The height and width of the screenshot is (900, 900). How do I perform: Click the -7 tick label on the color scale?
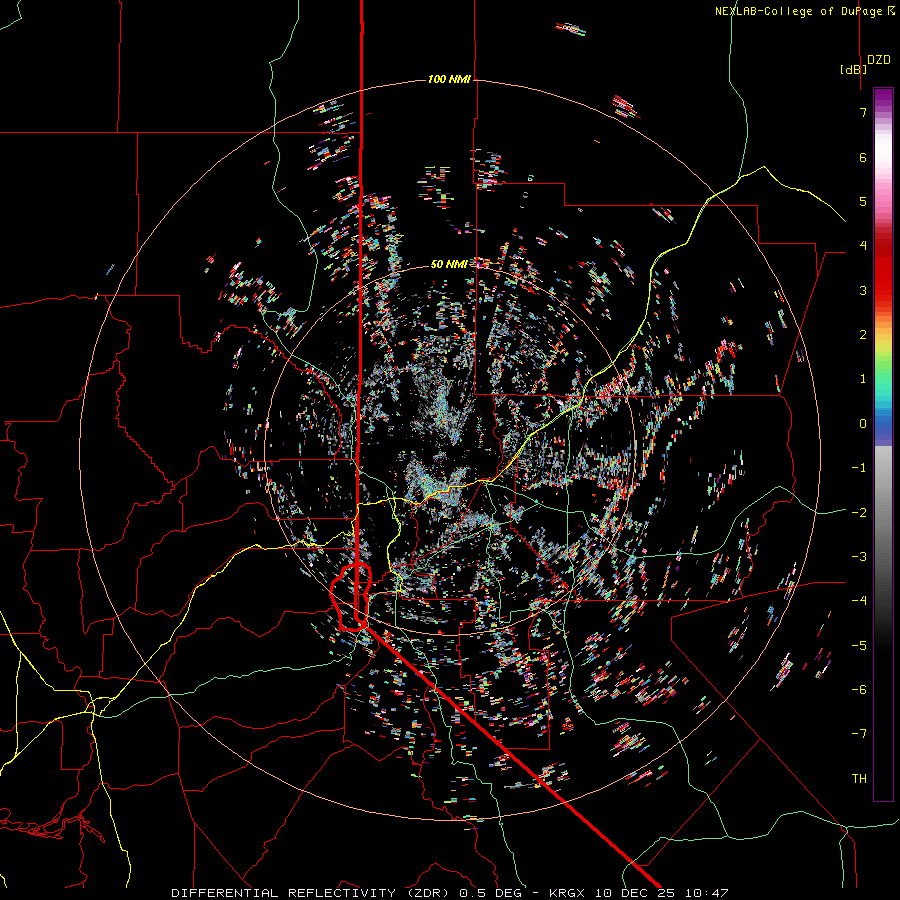859,734
